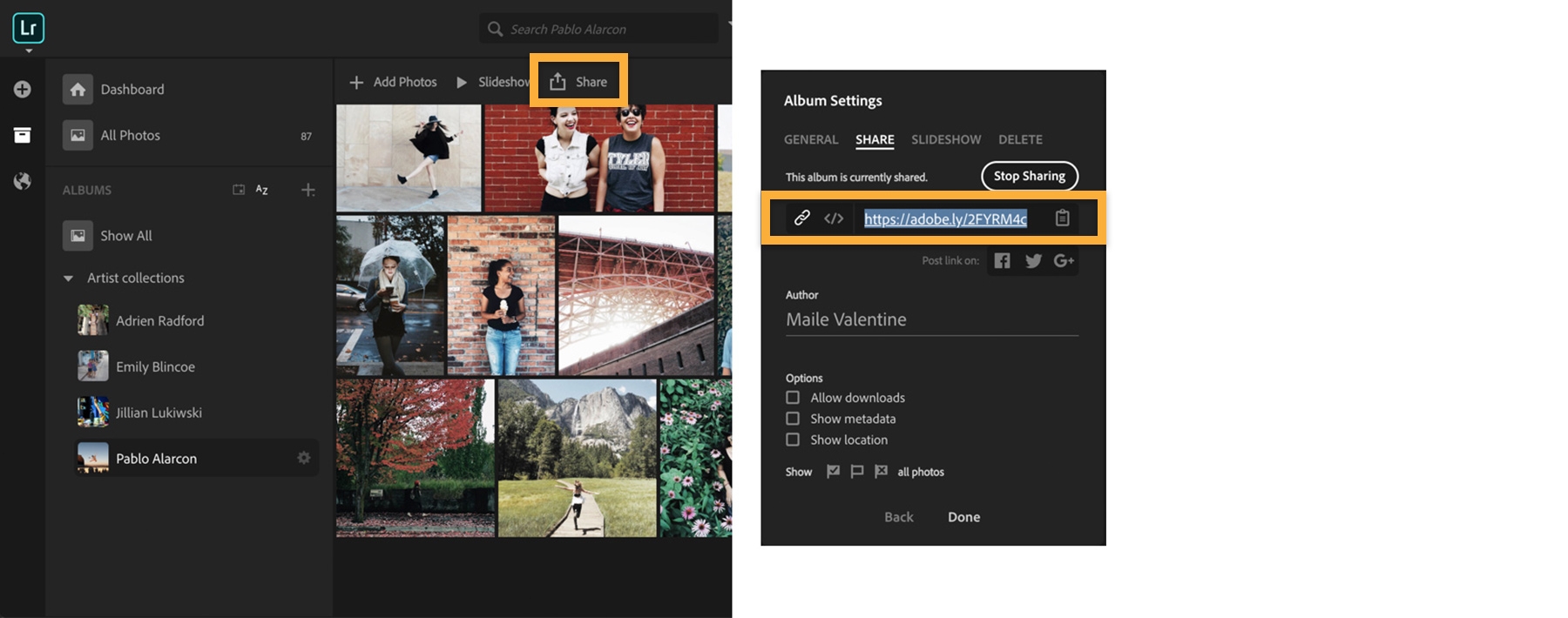Open the Pablo Alarcon album settings gear
The image size is (1568, 618).
coord(304,458)
